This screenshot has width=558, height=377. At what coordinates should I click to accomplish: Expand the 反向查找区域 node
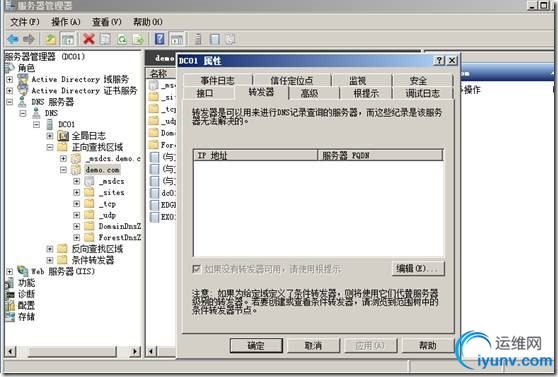[50, 249]
